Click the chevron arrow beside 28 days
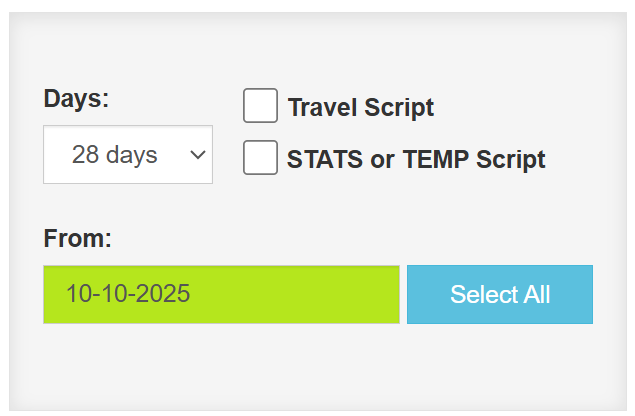635x416 pixels. point(197,155)
